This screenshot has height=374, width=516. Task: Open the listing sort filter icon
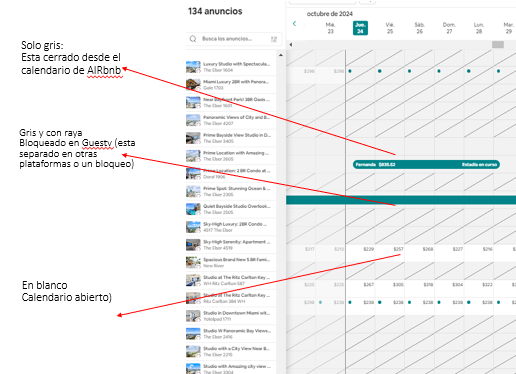tap(274, 39)
